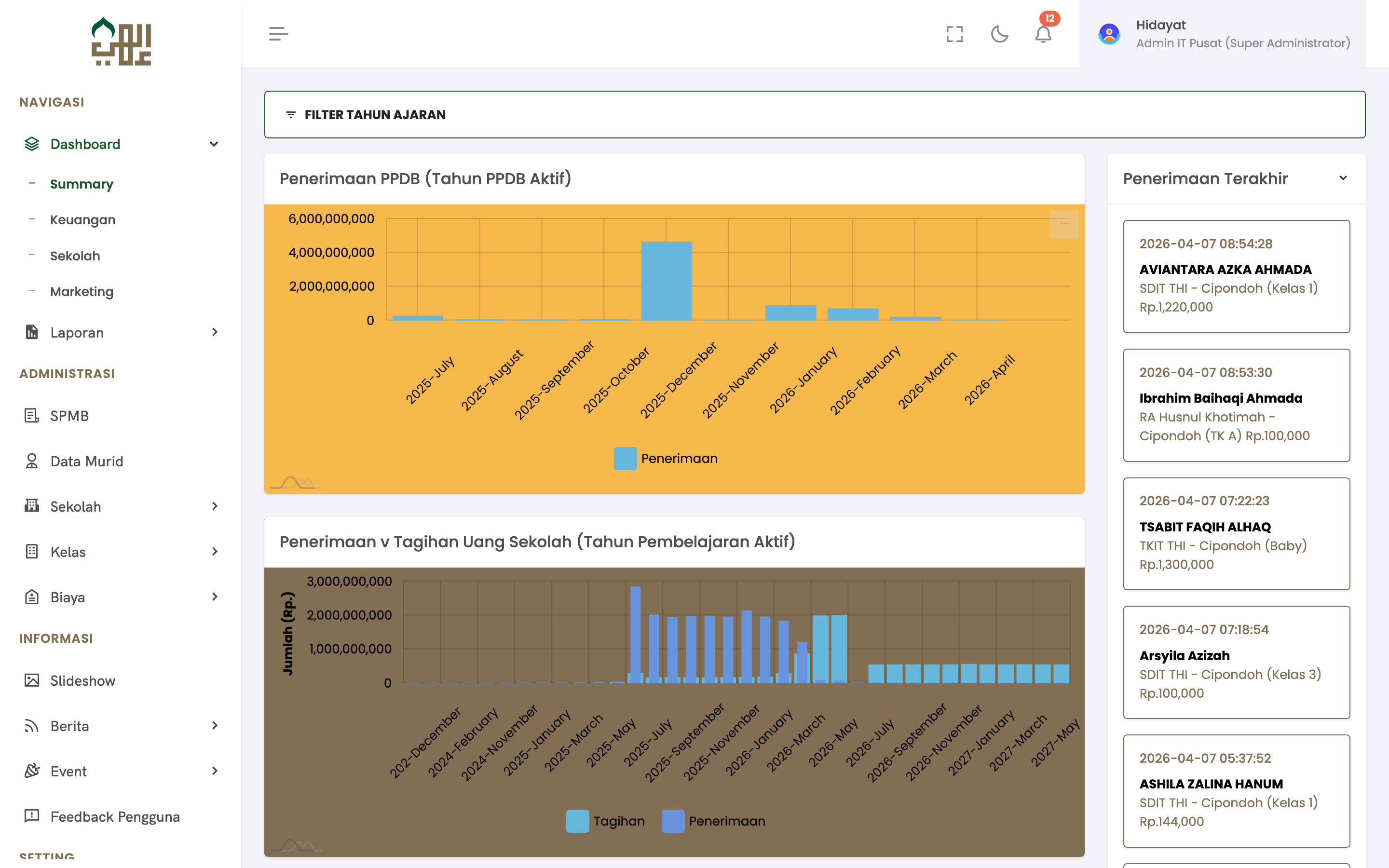Screen dimensions: 1389x868
Task: Click the amCharts logo in PPDB chart
Action: (296, 483)
